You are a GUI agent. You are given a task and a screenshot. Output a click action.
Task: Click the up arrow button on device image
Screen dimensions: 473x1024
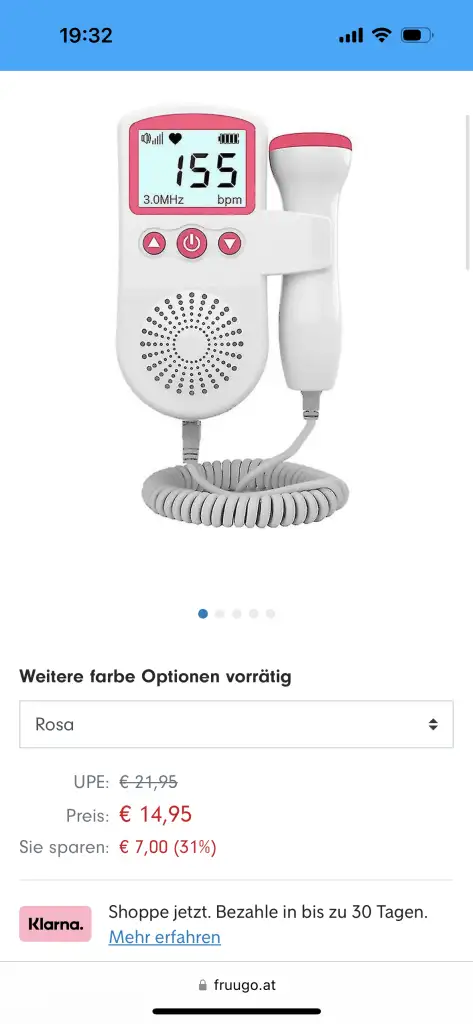[154, 244]
